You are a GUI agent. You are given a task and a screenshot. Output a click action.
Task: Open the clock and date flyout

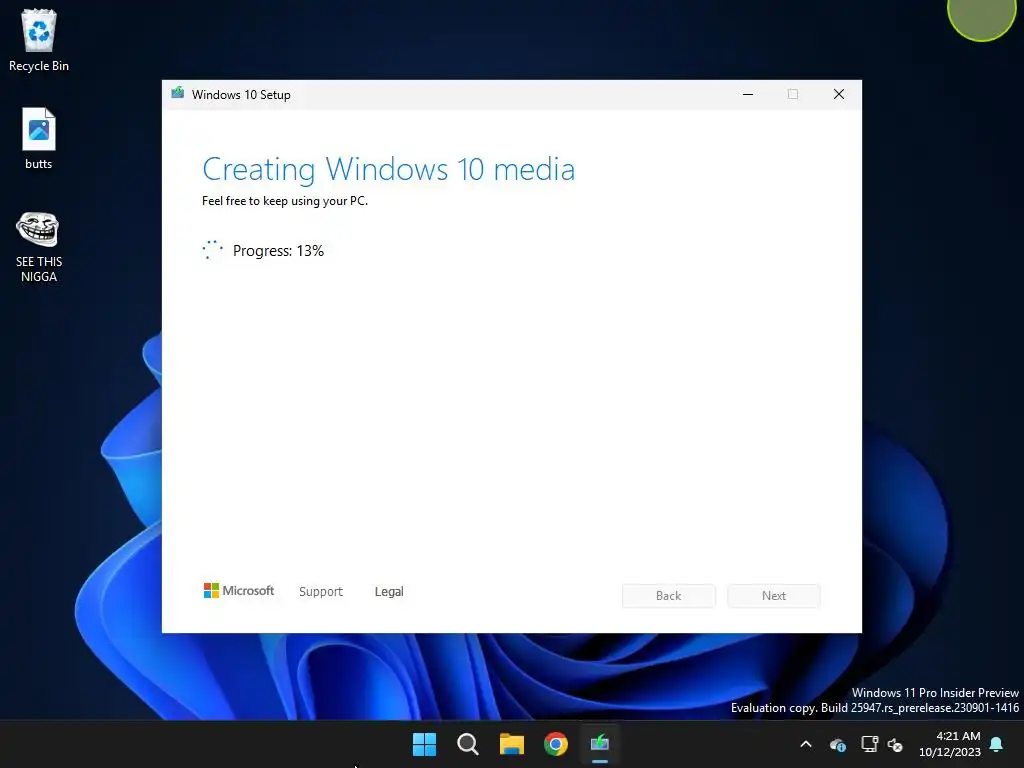coord(950,744)
